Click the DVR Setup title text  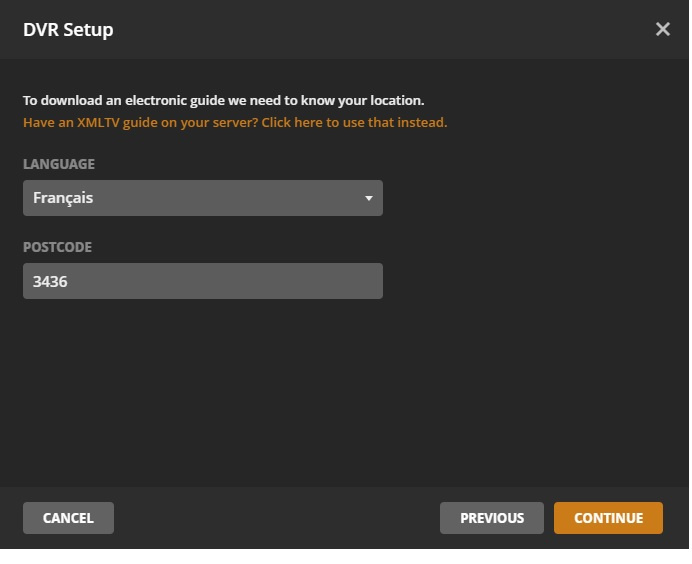68,30
